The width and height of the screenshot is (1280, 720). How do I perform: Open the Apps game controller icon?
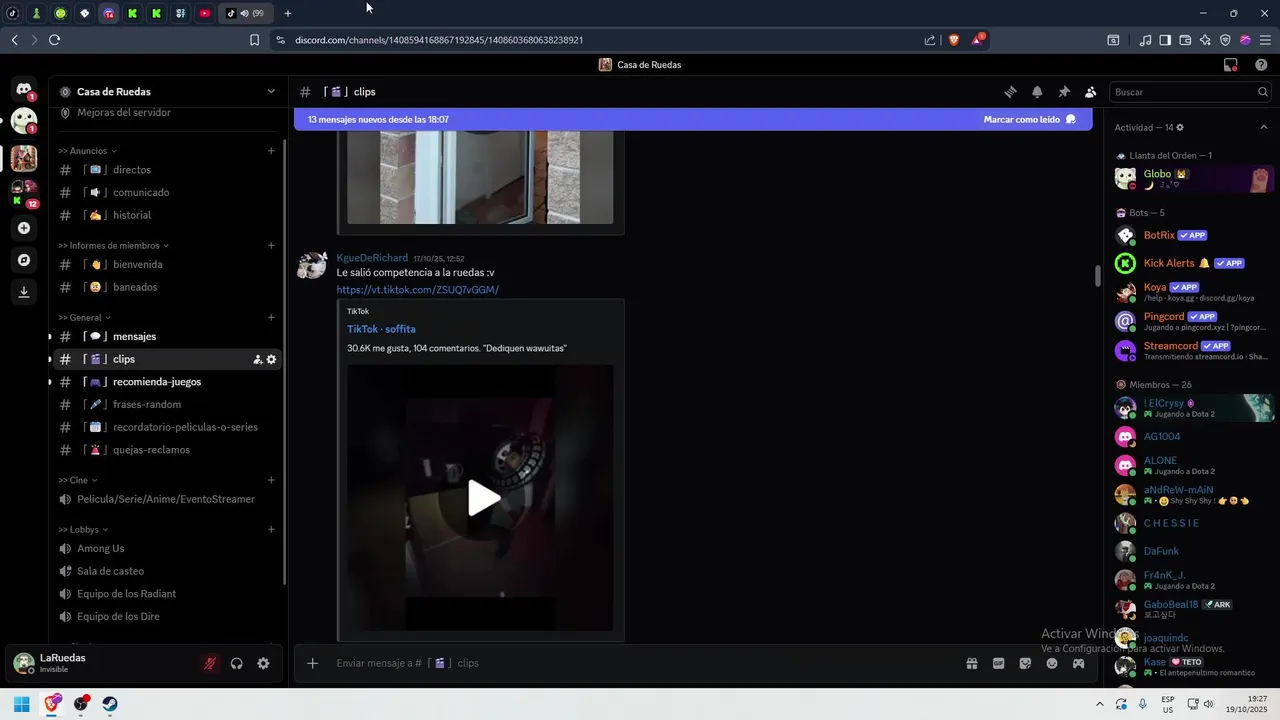click(x=1079, y=663)
